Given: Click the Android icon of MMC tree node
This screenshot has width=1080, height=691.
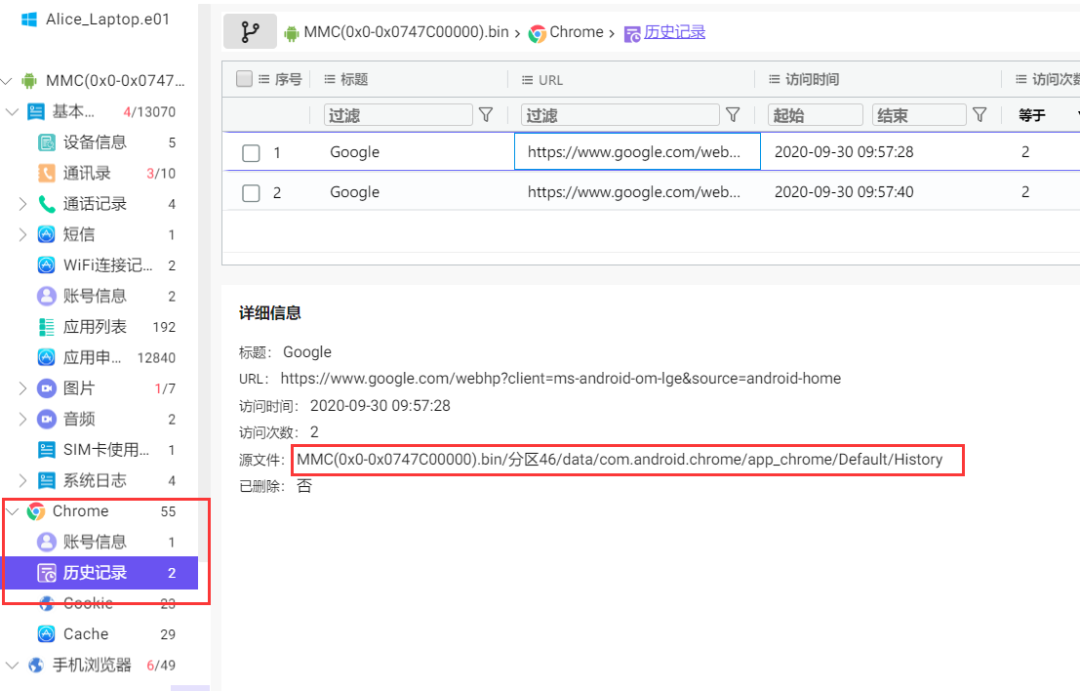Looking at the screenshot, I should (29, 81).
